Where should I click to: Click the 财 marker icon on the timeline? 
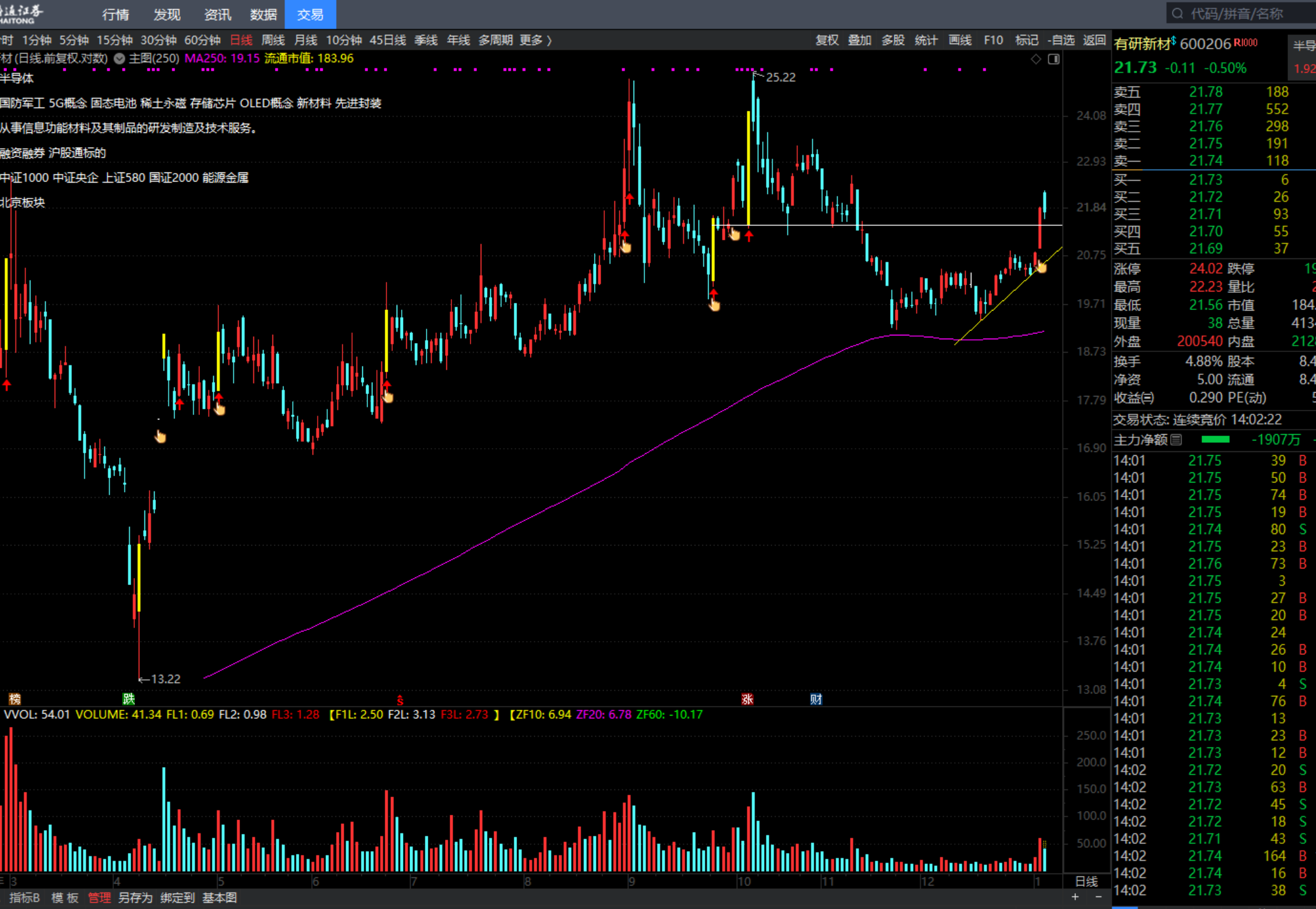coord(816,699)
